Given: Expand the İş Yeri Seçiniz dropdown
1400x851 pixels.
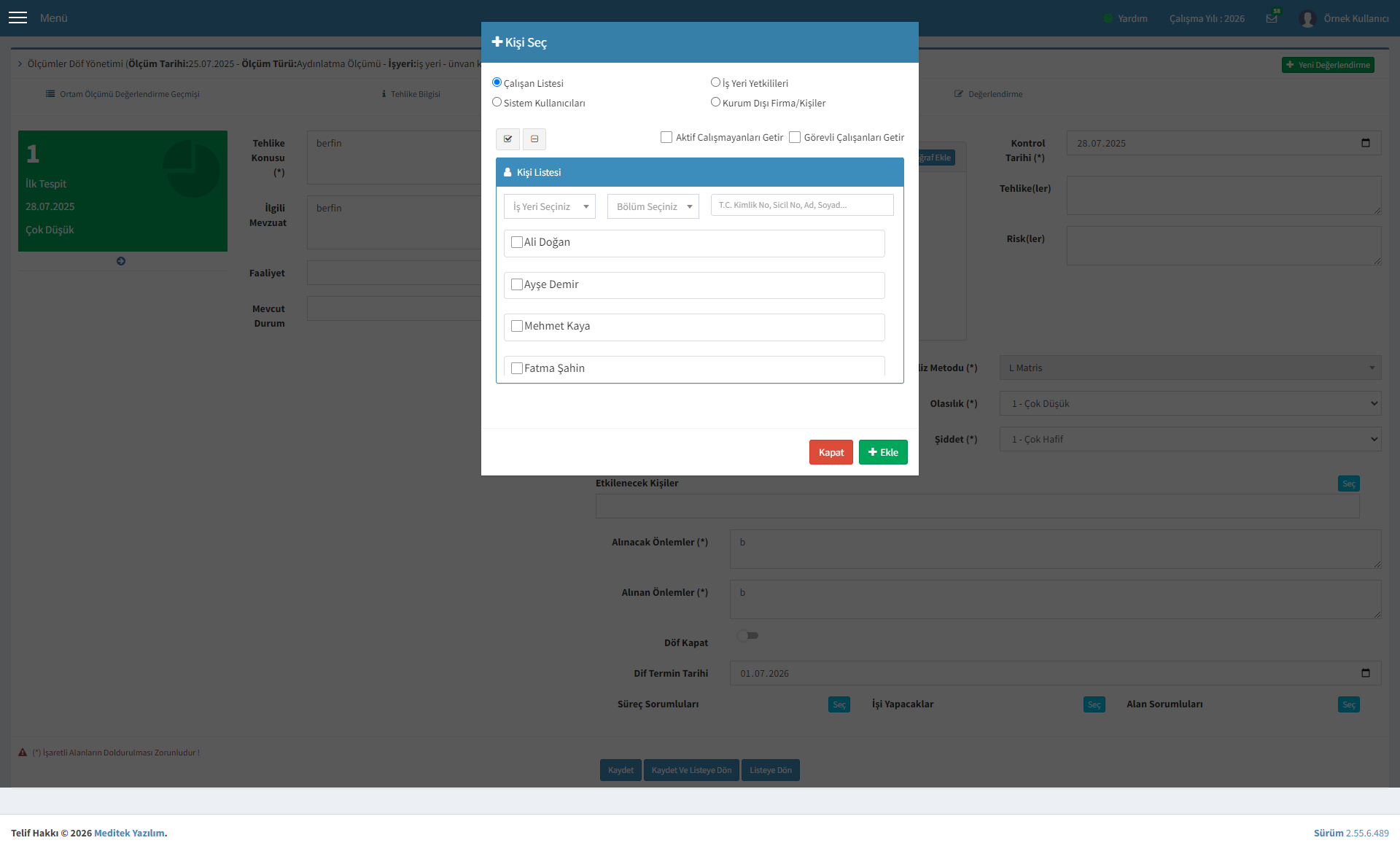Looking at the screenshot, I should (550, 206).
